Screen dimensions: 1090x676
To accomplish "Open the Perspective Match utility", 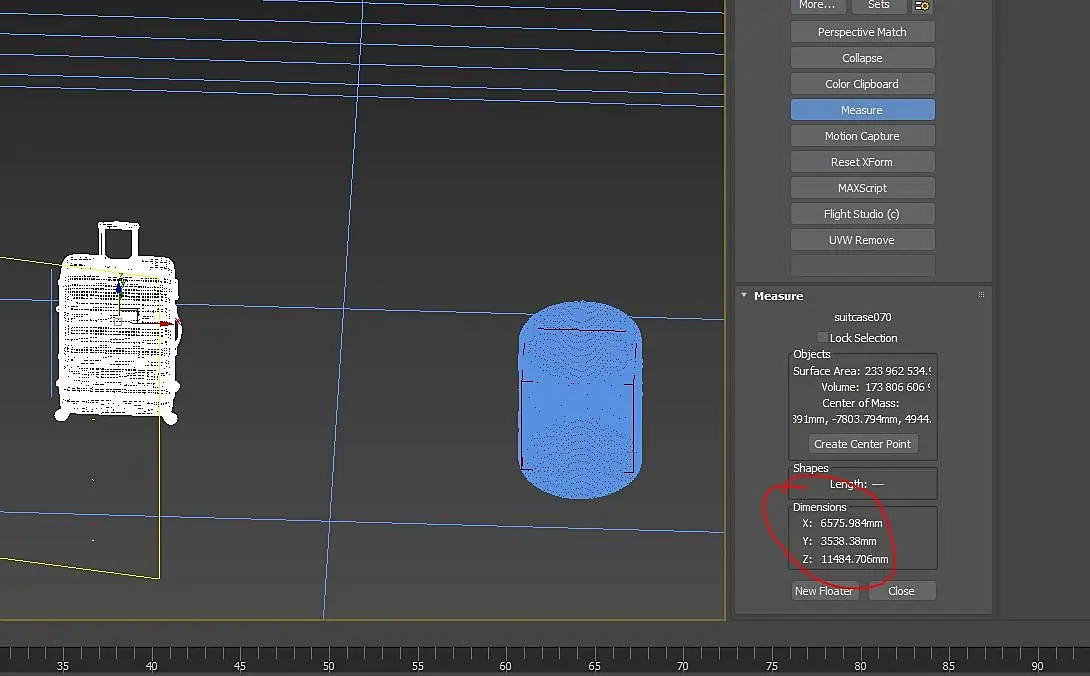I will 862,32.
